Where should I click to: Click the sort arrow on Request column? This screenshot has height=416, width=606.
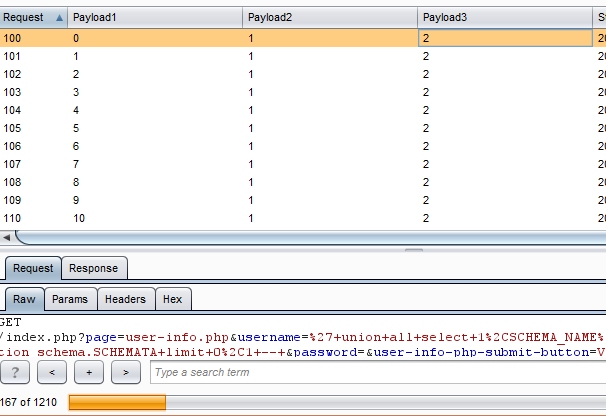[59, 17]
